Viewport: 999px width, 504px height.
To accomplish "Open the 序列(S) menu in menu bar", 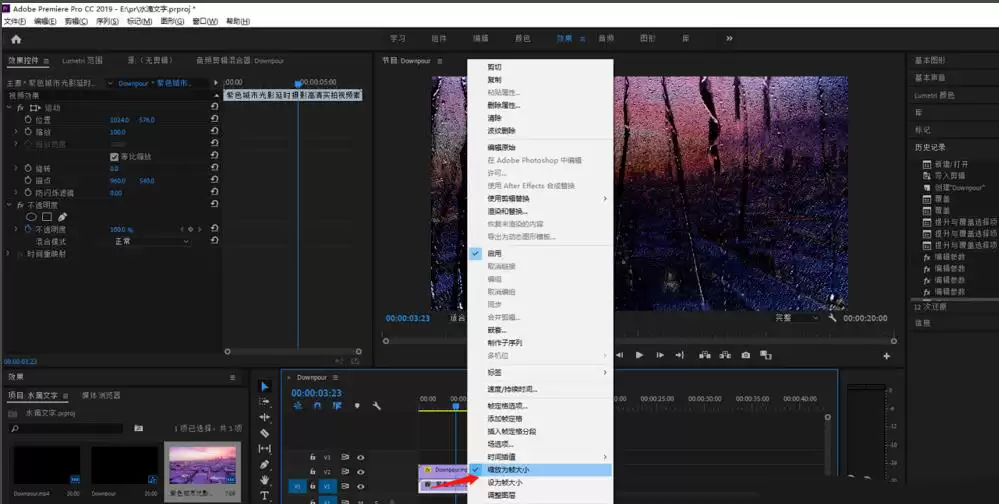I will pyautogui.click(x=106, y=21).
